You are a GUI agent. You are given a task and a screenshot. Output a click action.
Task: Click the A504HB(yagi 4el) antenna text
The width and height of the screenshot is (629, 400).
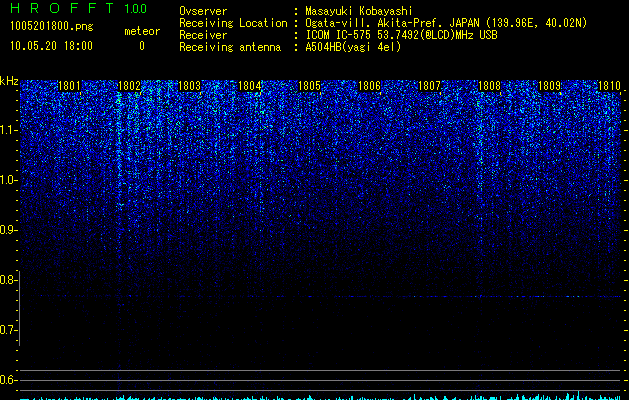353,47
